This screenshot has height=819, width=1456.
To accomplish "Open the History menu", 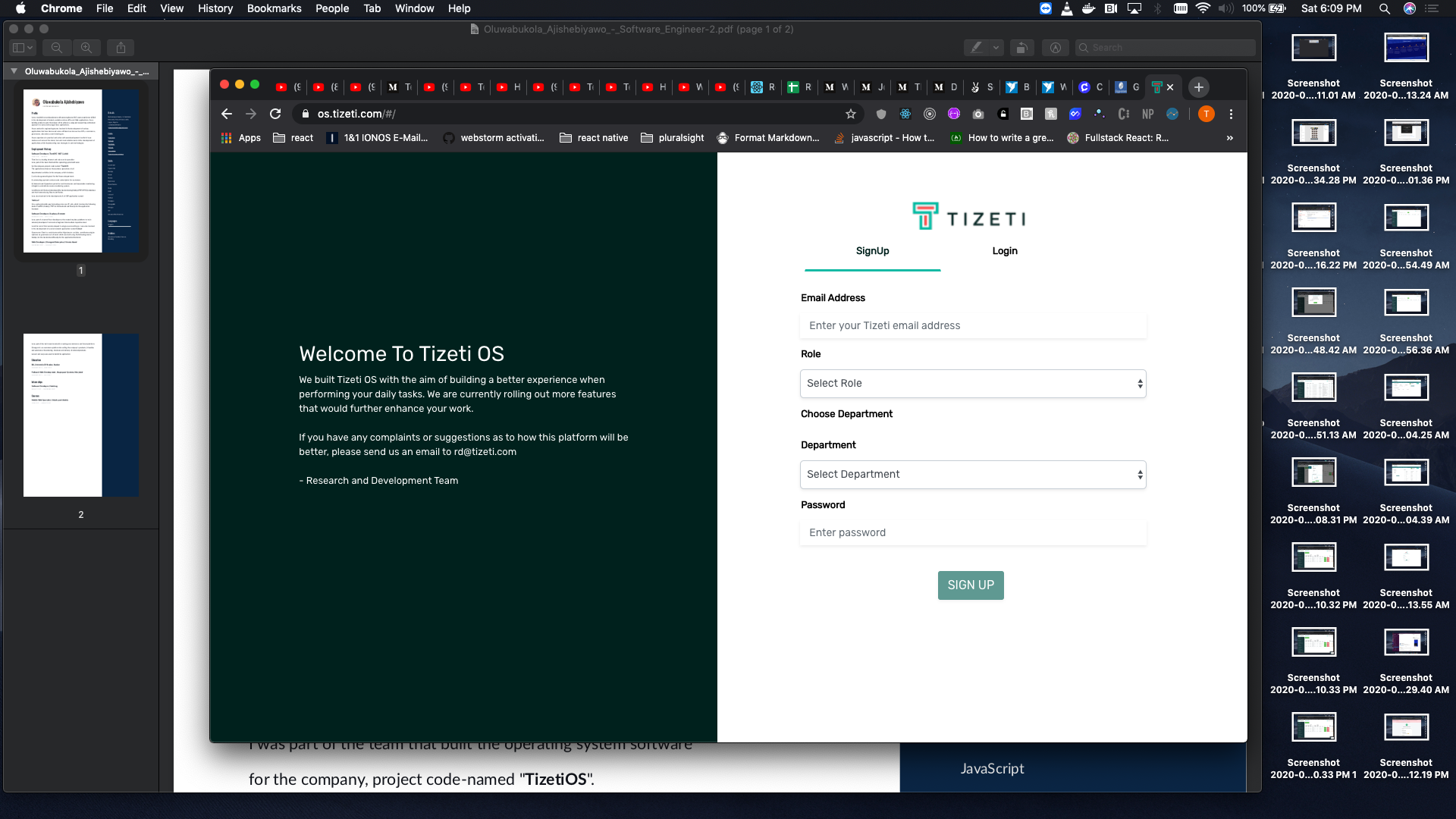I will click(x=215, y=8).
